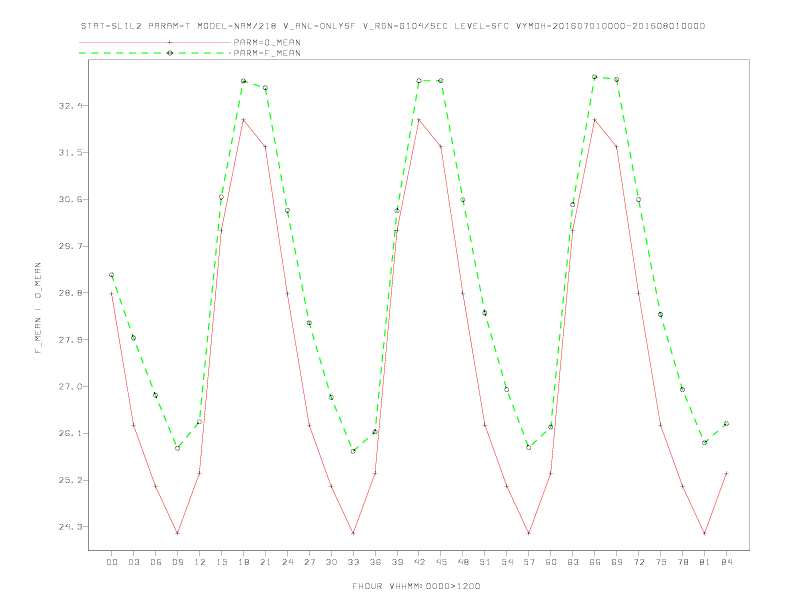Click x-axis forecast hour label 57
Image resolution: width=792 pixels, height=612 pixels.
click(x=529, y=562)
